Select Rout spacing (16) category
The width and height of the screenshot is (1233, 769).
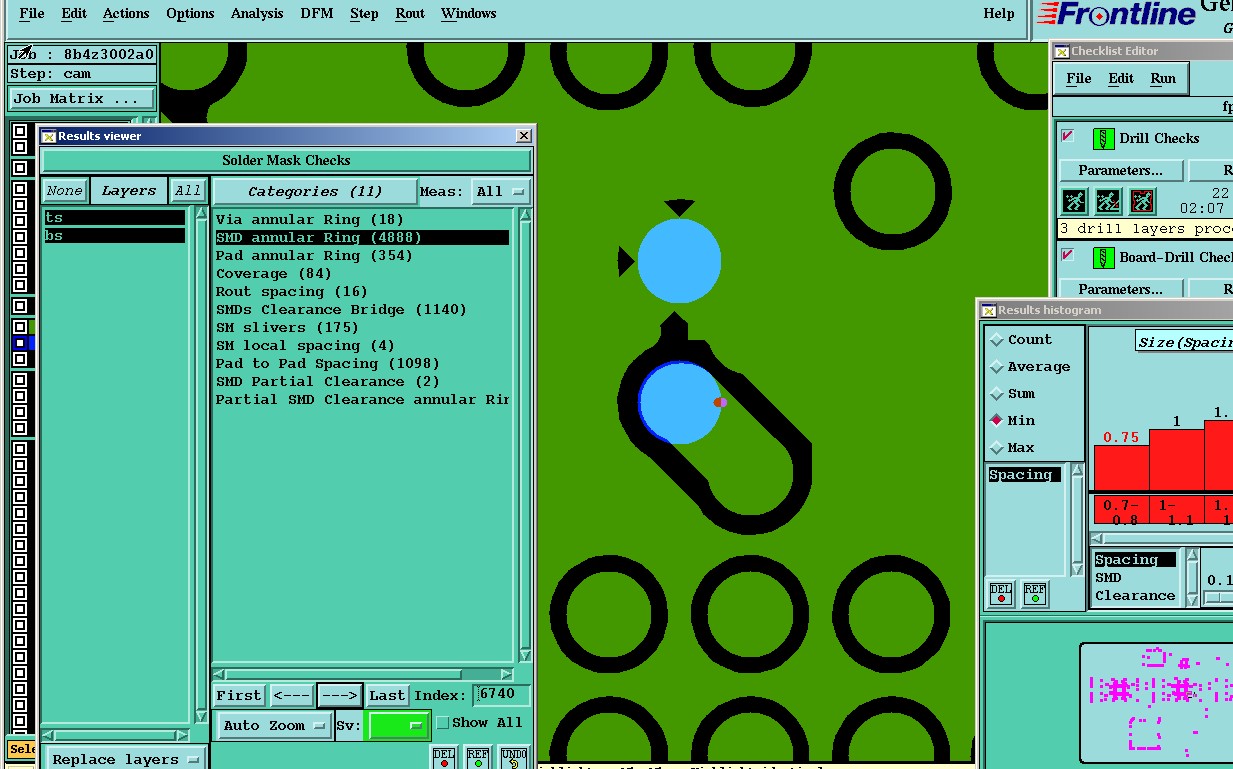coord(292,291)
